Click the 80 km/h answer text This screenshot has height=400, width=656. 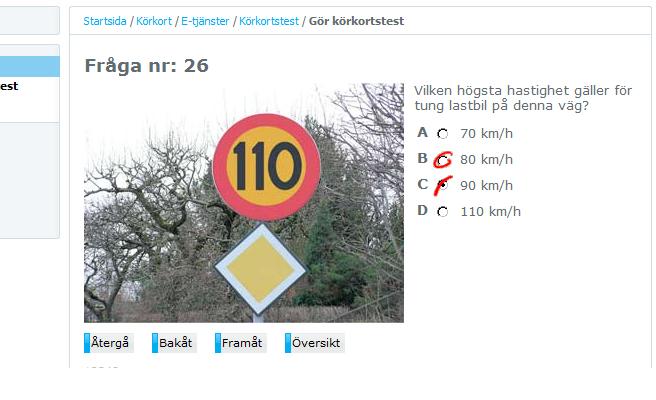click(486, 159)
